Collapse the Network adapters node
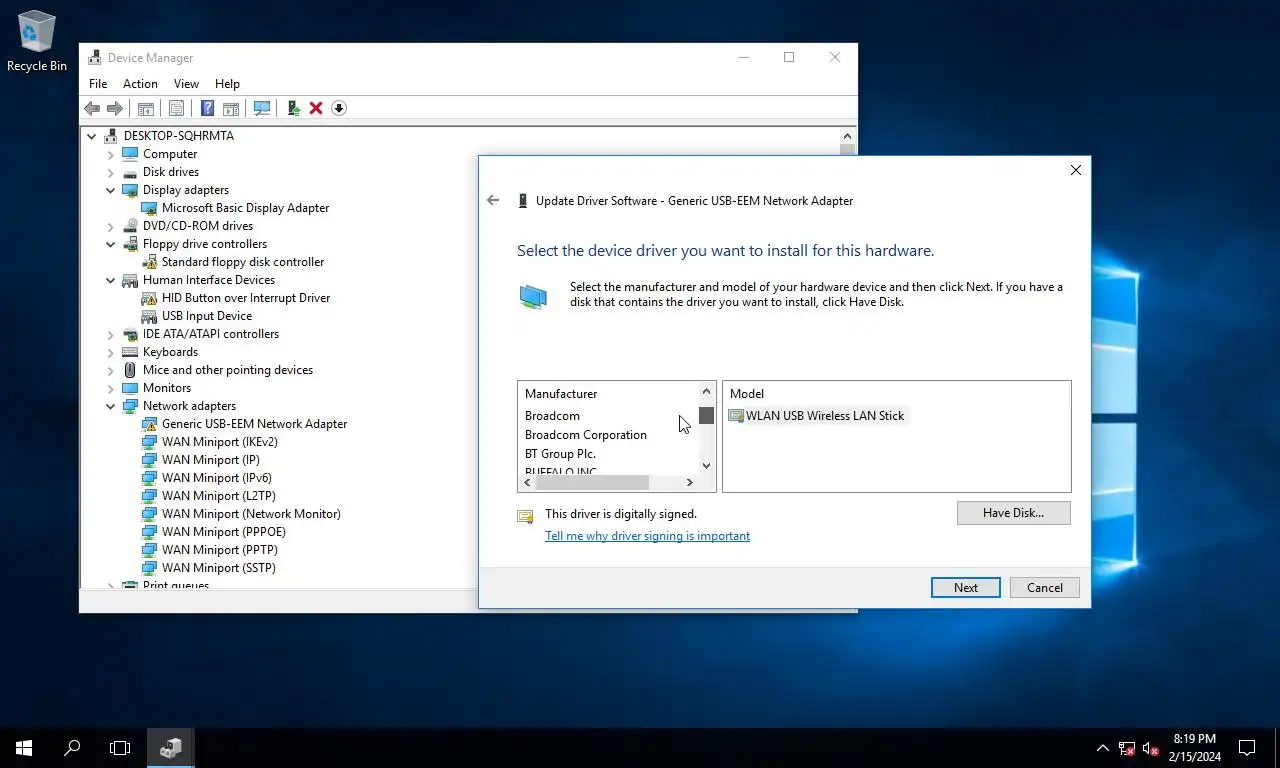 111,406
